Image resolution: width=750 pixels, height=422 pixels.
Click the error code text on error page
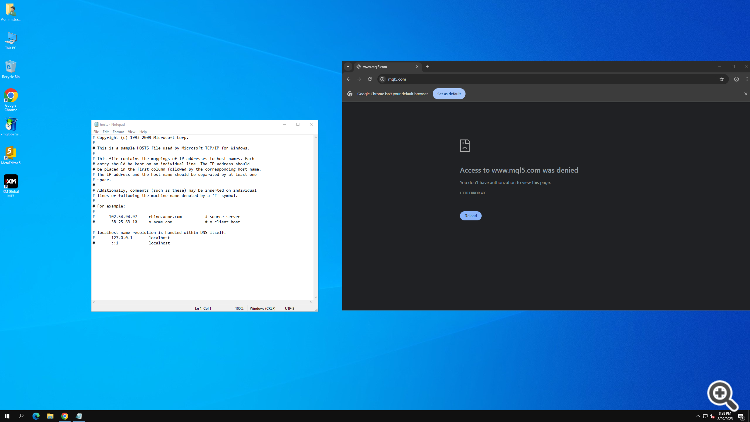click(473, 193)
